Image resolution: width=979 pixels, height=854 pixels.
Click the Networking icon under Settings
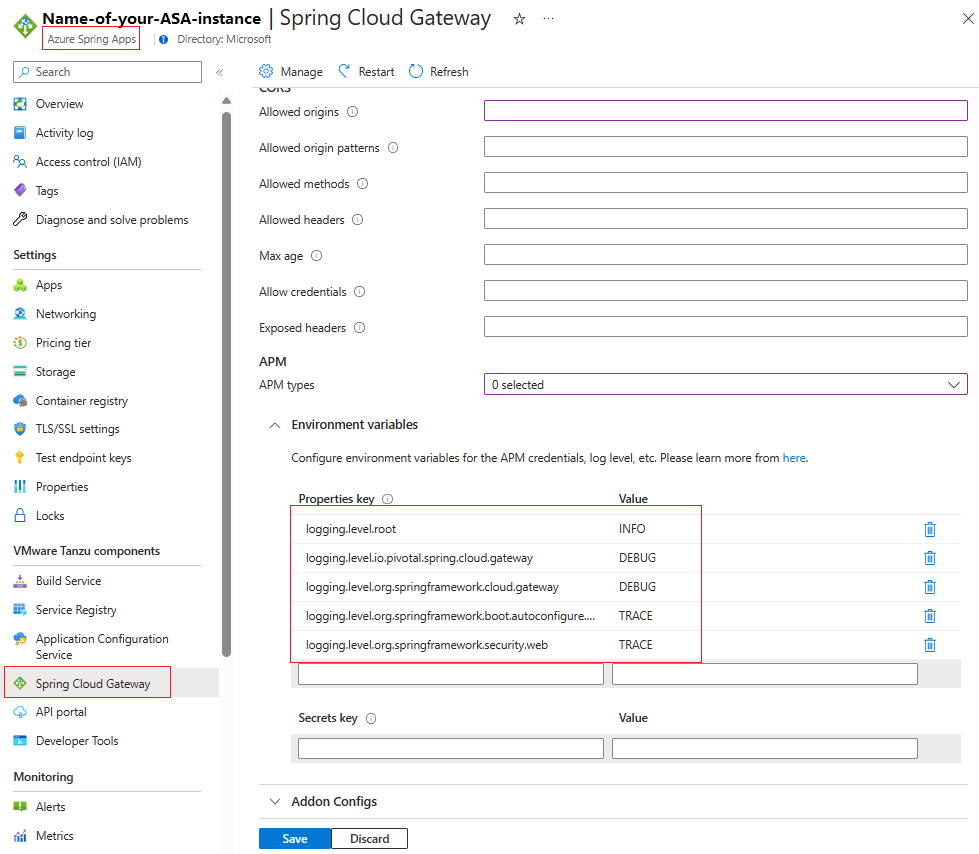(22, 313)
